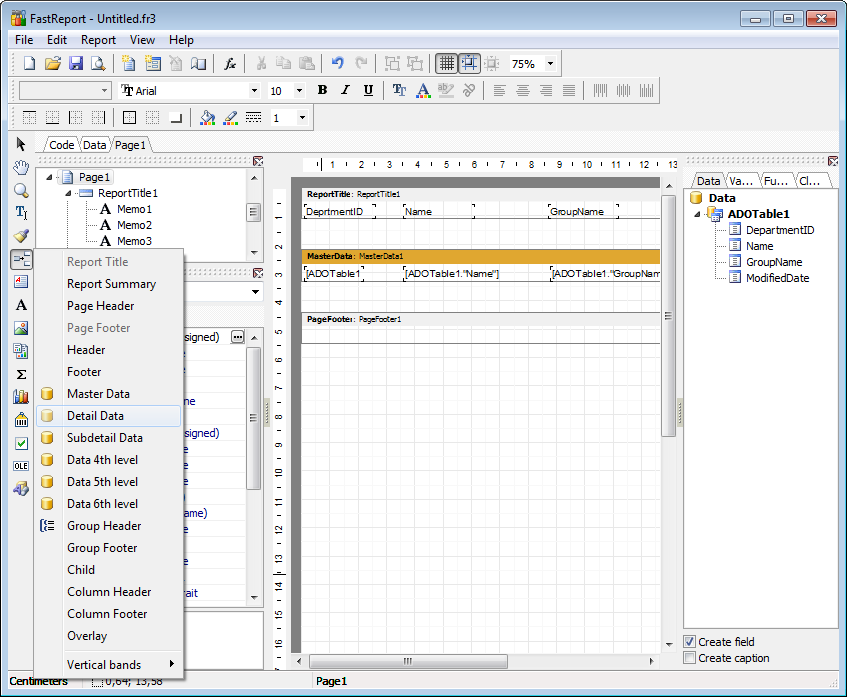847x697 pixels.
Task: Undo the last action
Action: tap(338, 64)
